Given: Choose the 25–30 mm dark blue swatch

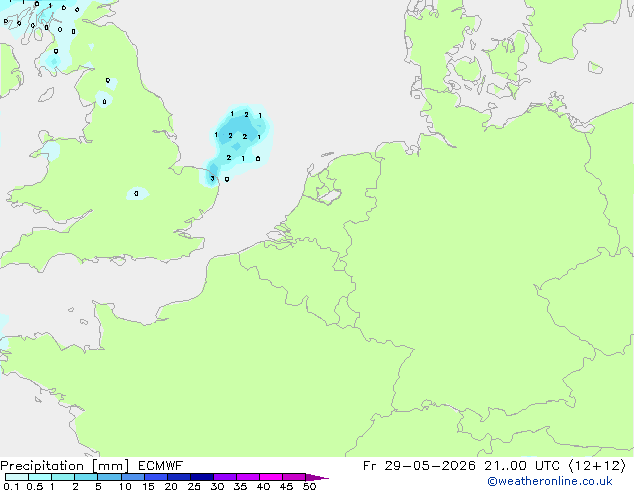Looking at the screenshot, I should coord(202,477).
